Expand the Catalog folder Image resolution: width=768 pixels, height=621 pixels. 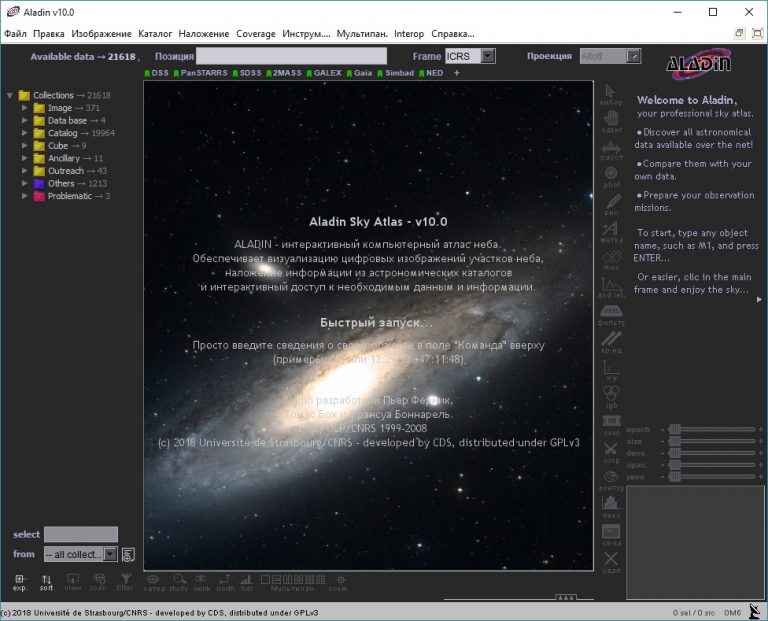(24, 133)
